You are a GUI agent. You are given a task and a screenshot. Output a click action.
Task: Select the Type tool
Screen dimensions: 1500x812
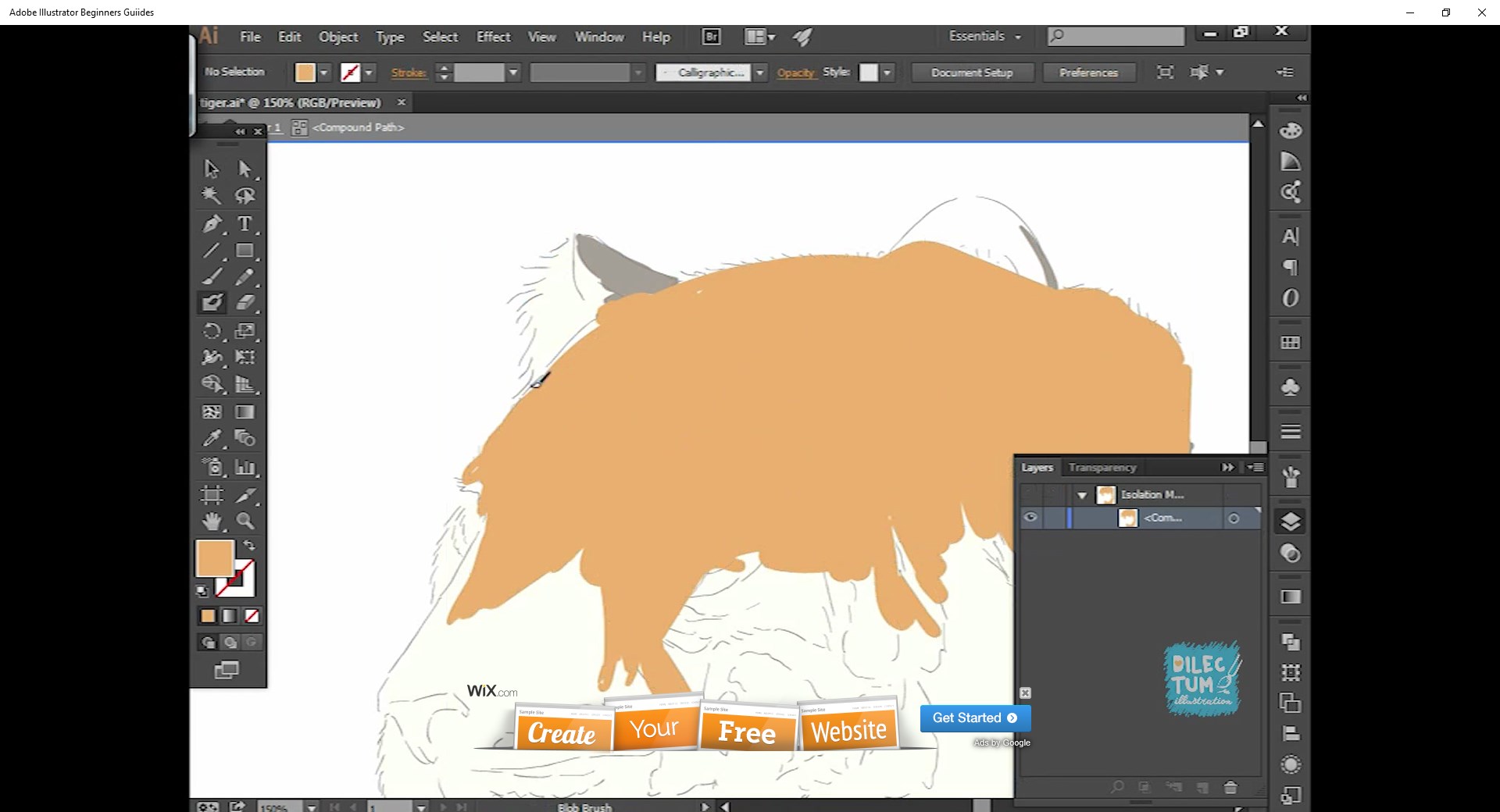click(x=245, y=224)
